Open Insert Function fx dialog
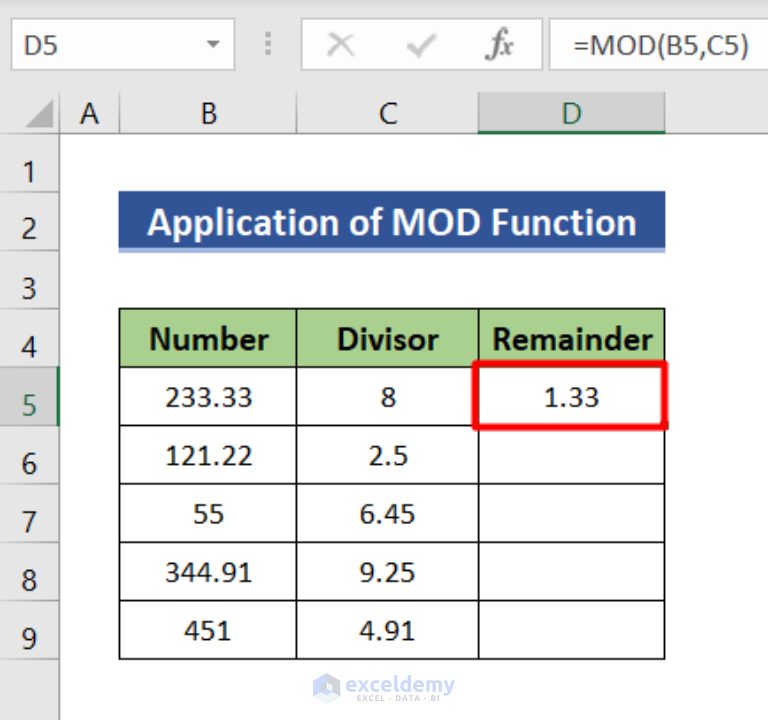 (x=499, y=45)
